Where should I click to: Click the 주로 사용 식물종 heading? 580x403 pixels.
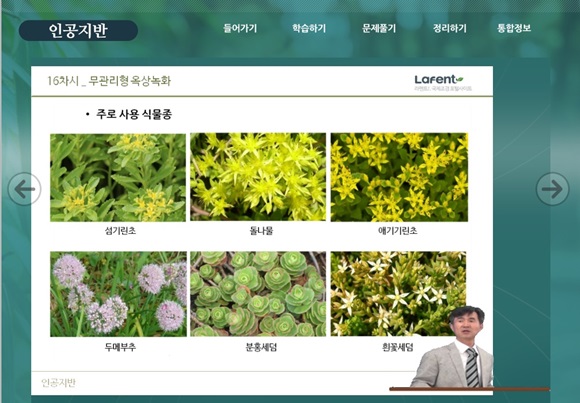[x=134, y=114]
